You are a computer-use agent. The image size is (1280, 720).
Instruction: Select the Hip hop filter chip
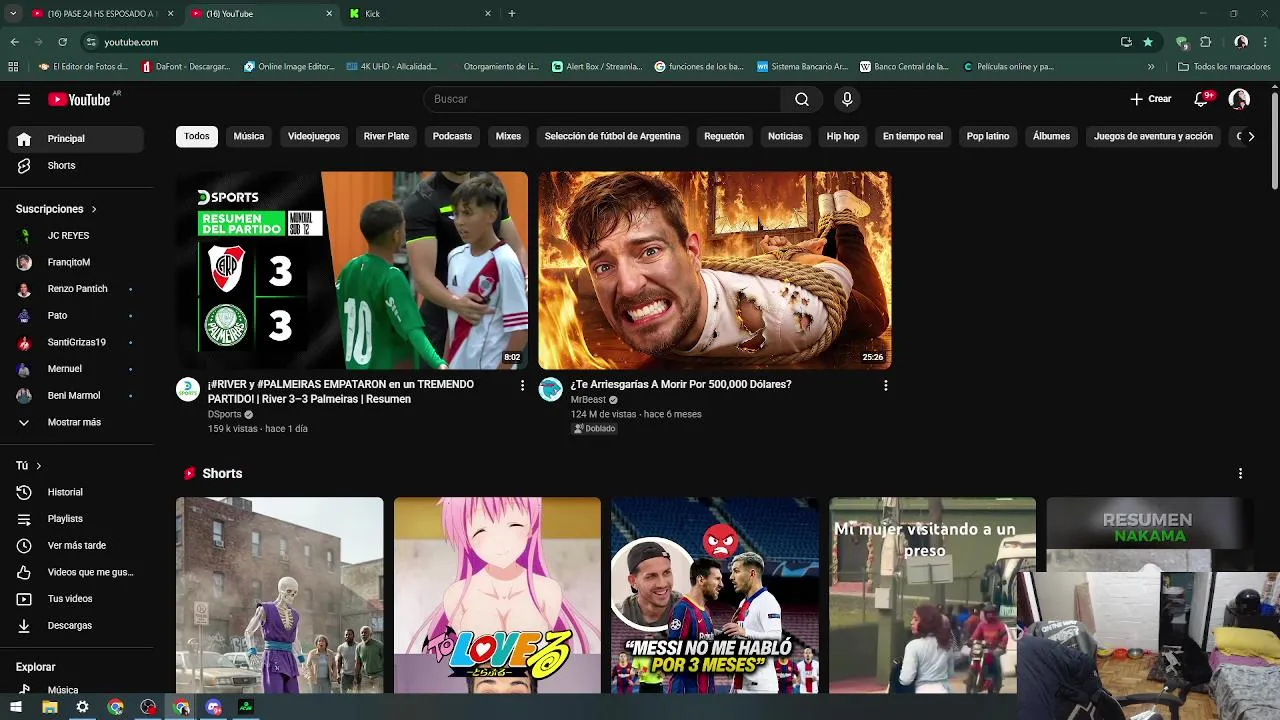tap(843, 136)
